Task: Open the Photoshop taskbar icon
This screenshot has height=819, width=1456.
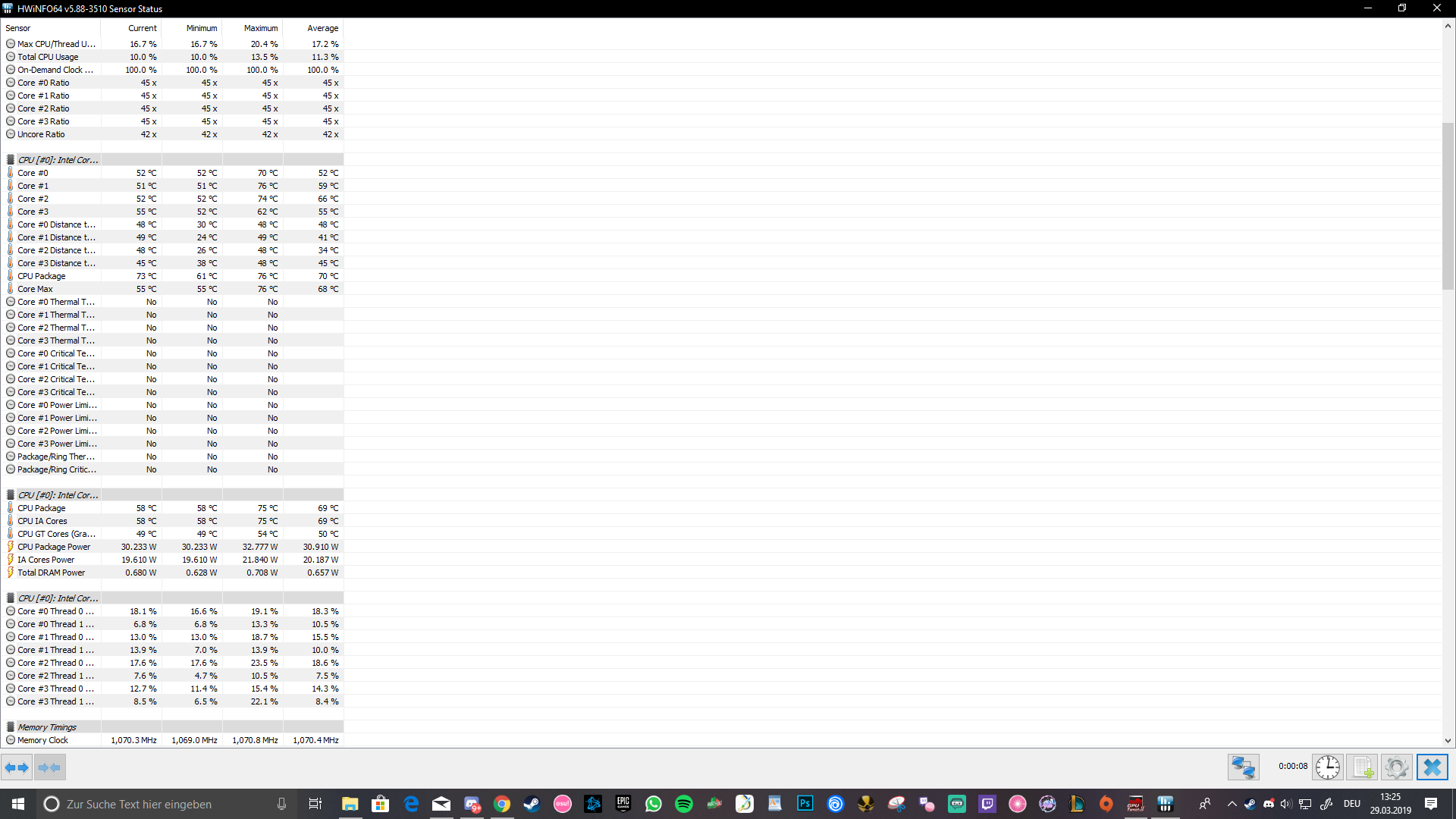Action: pos(805,804)
